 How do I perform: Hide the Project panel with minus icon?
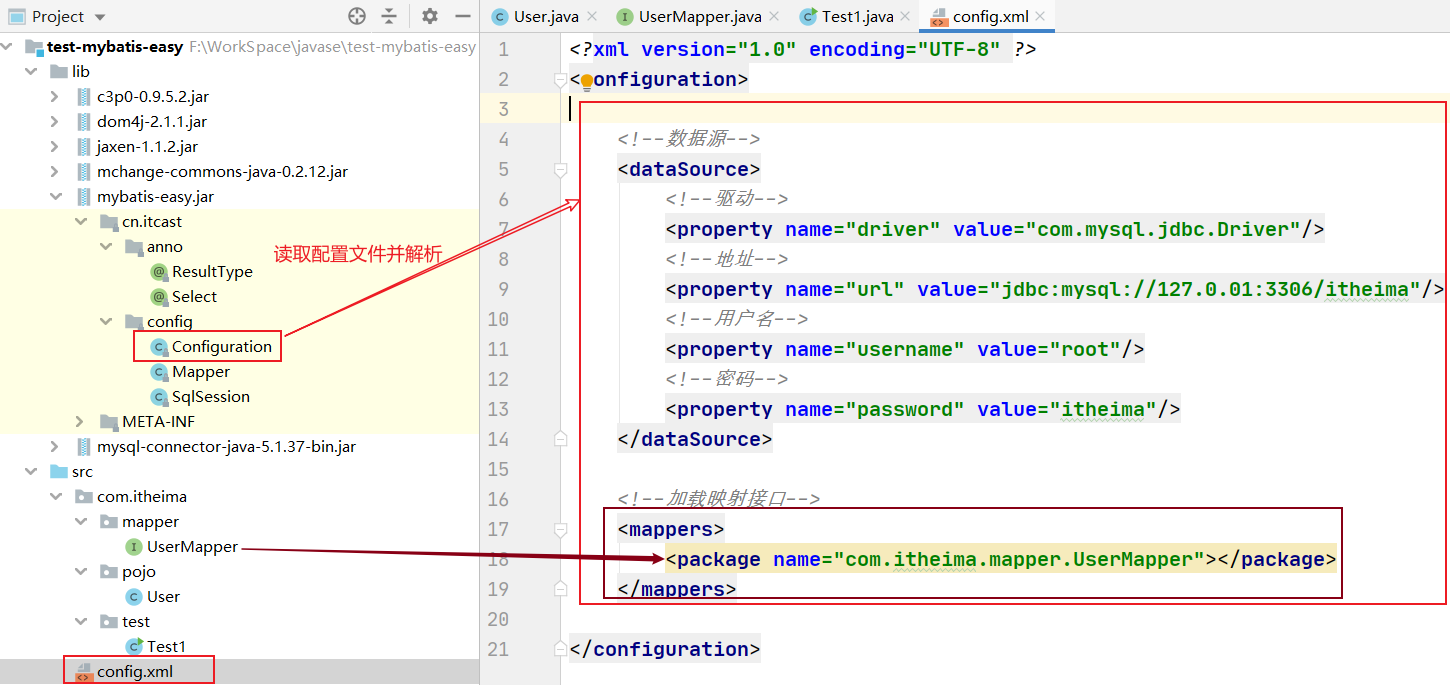pyautogui.click(x=462, y=16)
